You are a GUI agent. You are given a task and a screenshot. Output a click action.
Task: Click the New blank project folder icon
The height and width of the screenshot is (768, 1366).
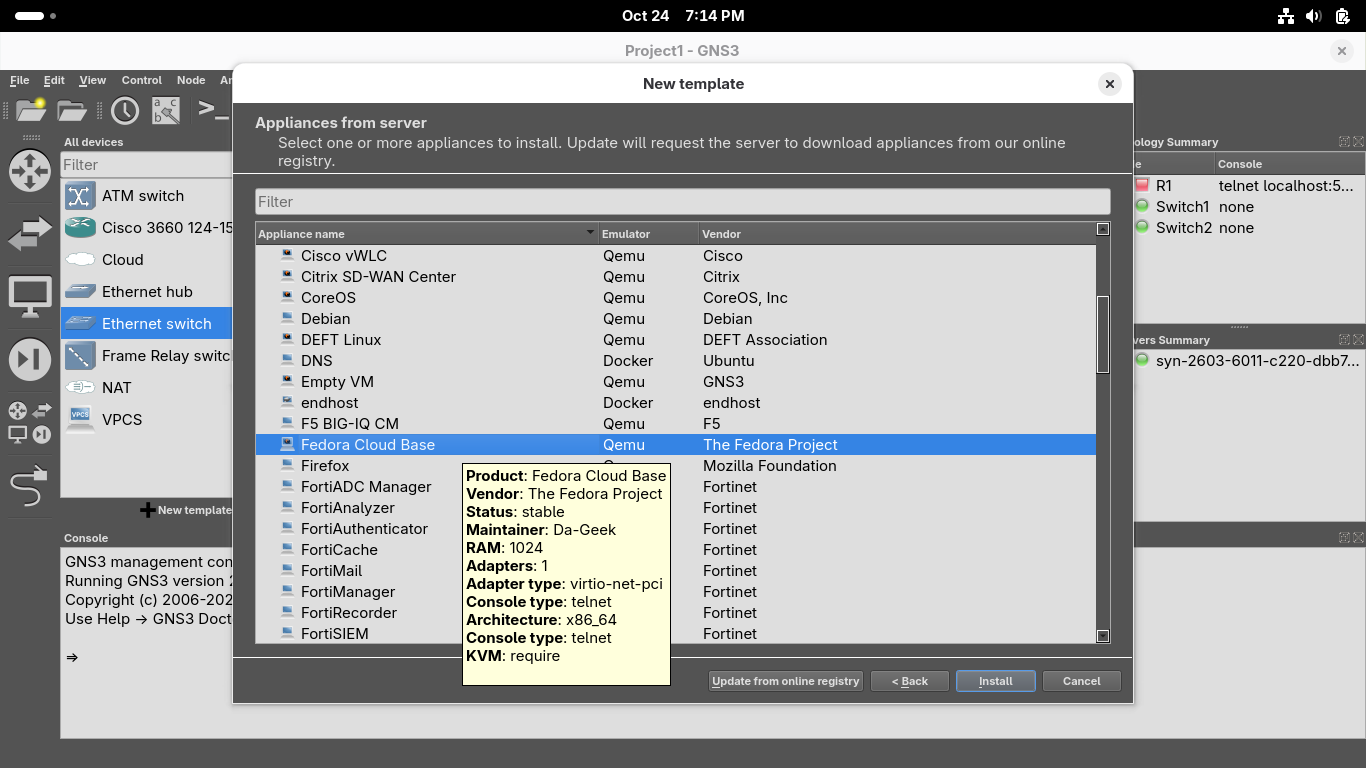(31, 109)
